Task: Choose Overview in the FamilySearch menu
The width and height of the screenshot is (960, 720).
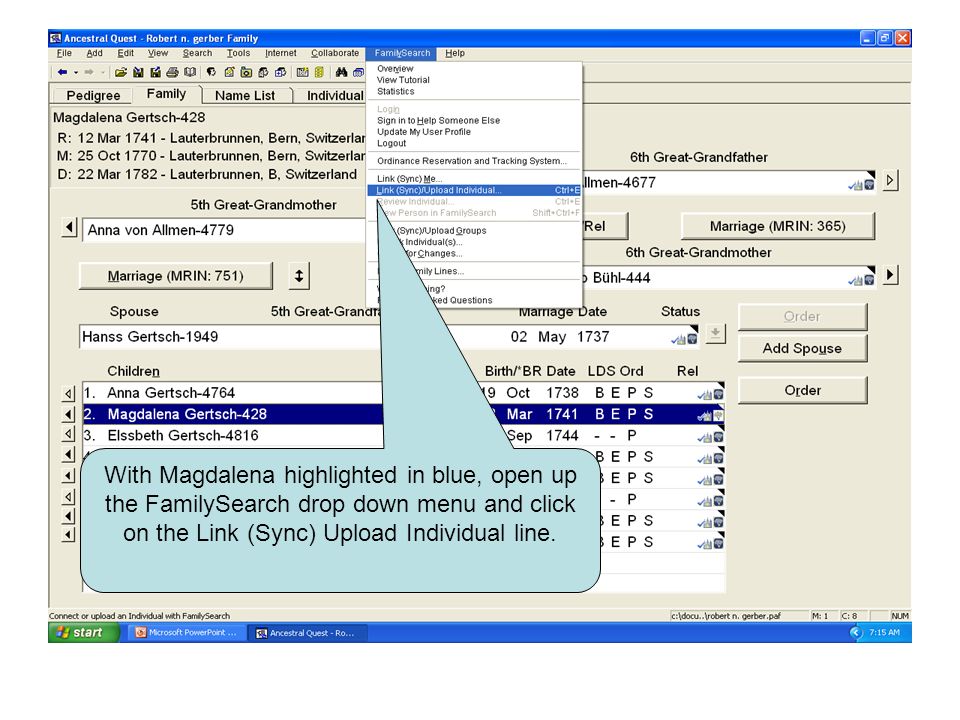Action: 395,69
